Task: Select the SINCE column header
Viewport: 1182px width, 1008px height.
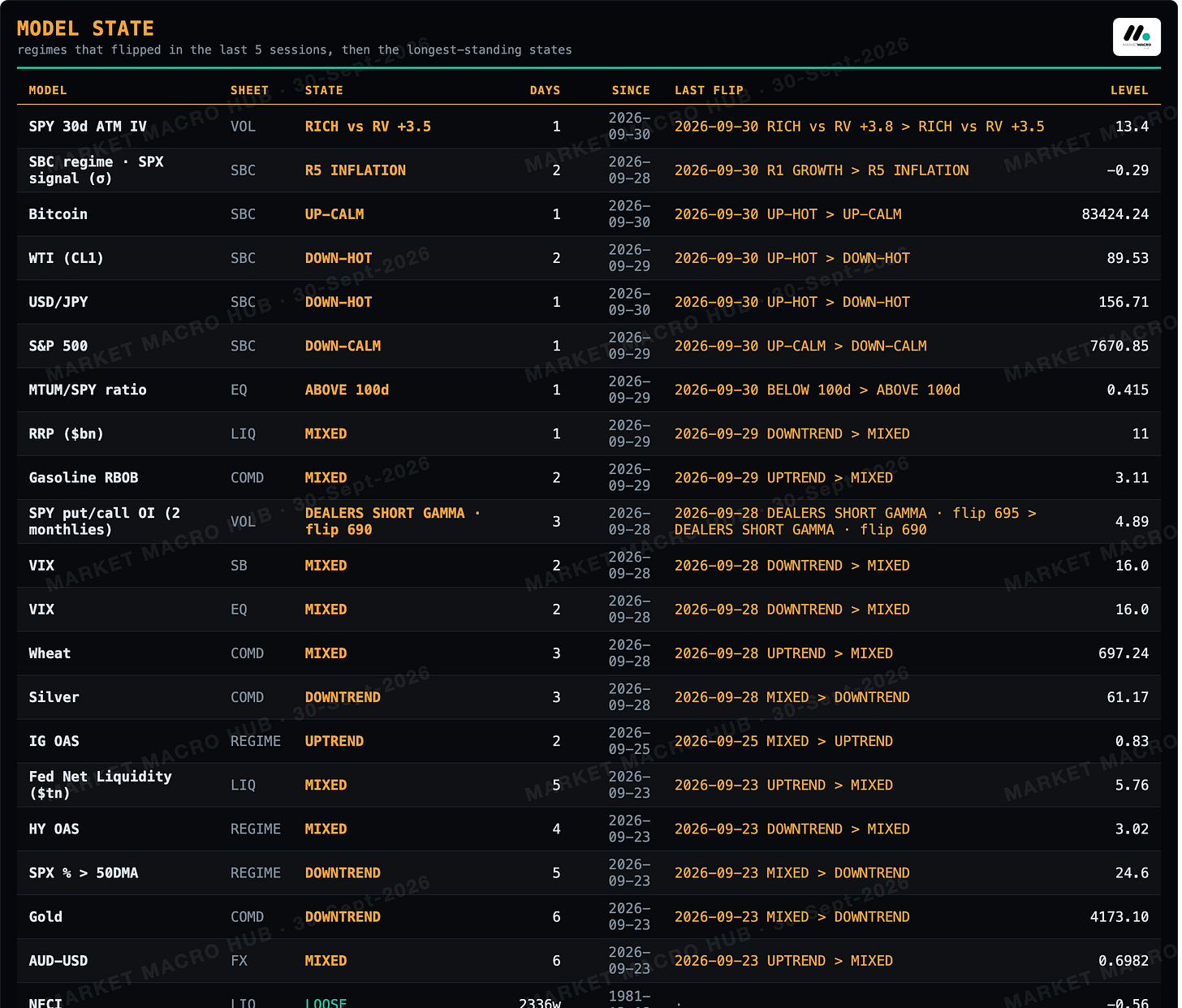Action: coord(631,90)
